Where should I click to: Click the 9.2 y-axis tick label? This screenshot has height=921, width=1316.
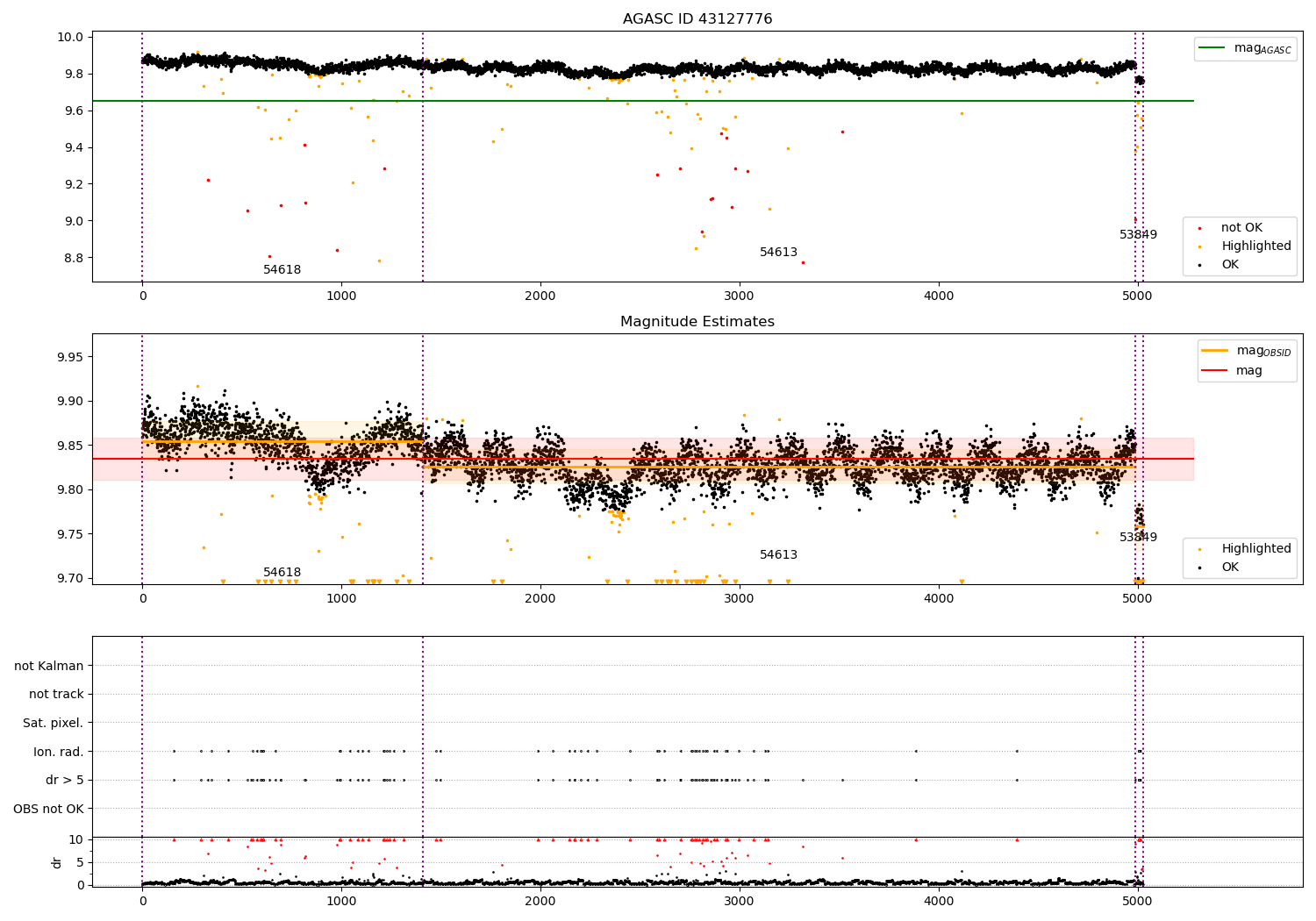tap(74, 184)
